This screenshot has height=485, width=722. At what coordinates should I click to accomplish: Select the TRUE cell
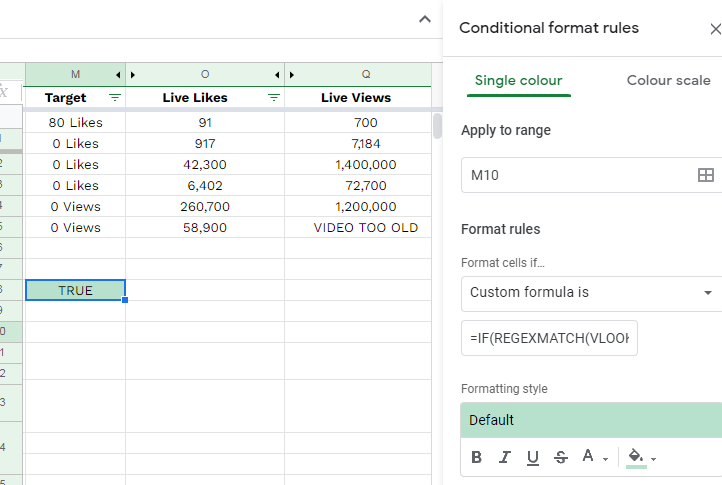click(76, 290)
